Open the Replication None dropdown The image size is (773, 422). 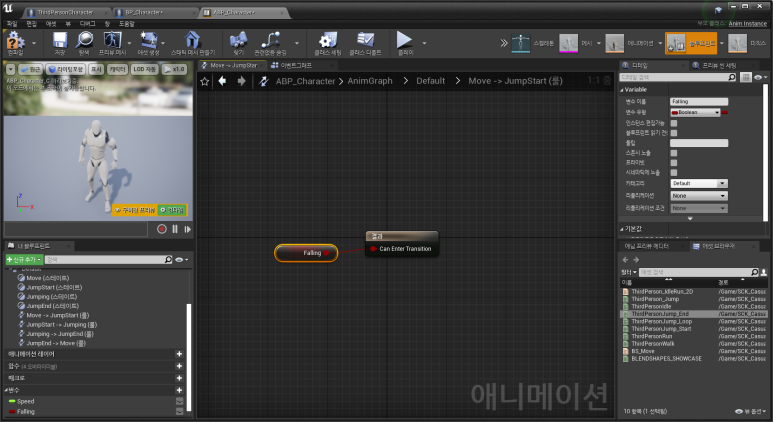(699, 196)
